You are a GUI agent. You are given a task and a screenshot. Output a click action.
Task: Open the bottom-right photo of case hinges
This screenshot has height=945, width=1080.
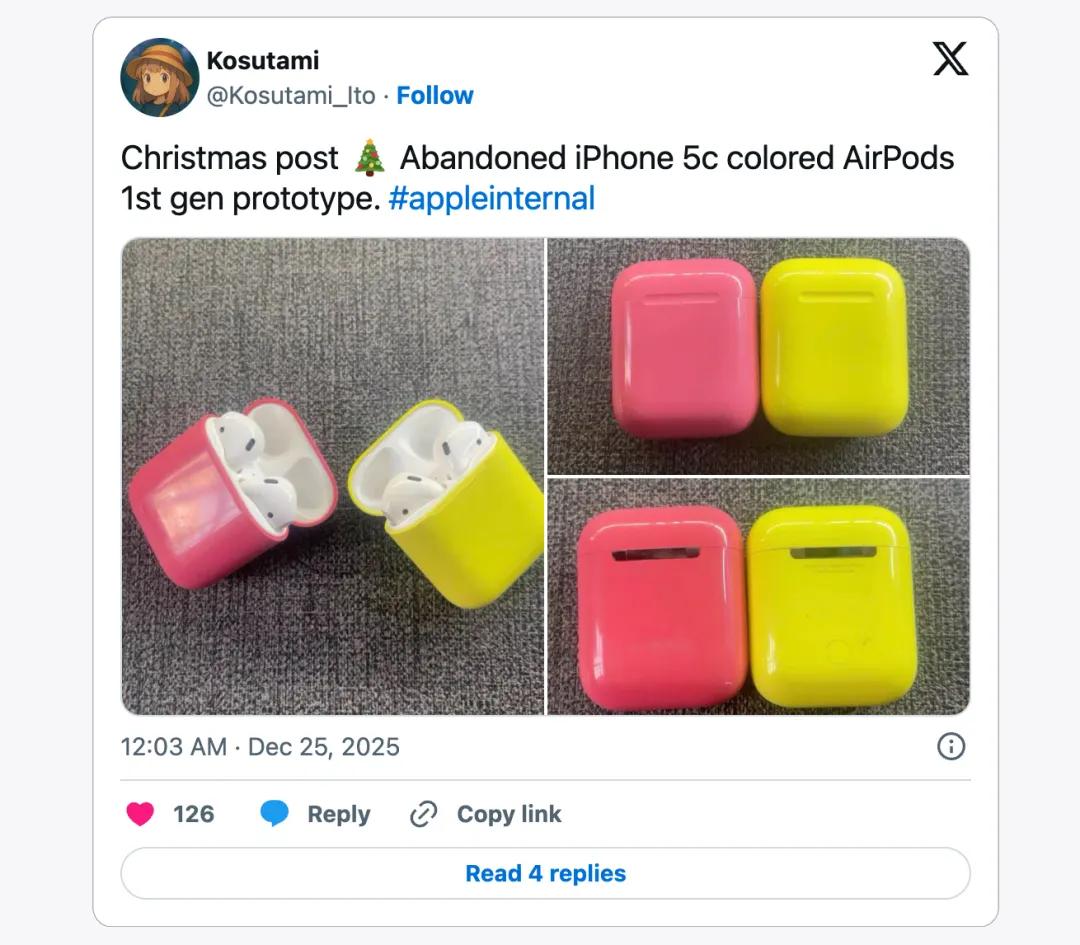point(758,596)
